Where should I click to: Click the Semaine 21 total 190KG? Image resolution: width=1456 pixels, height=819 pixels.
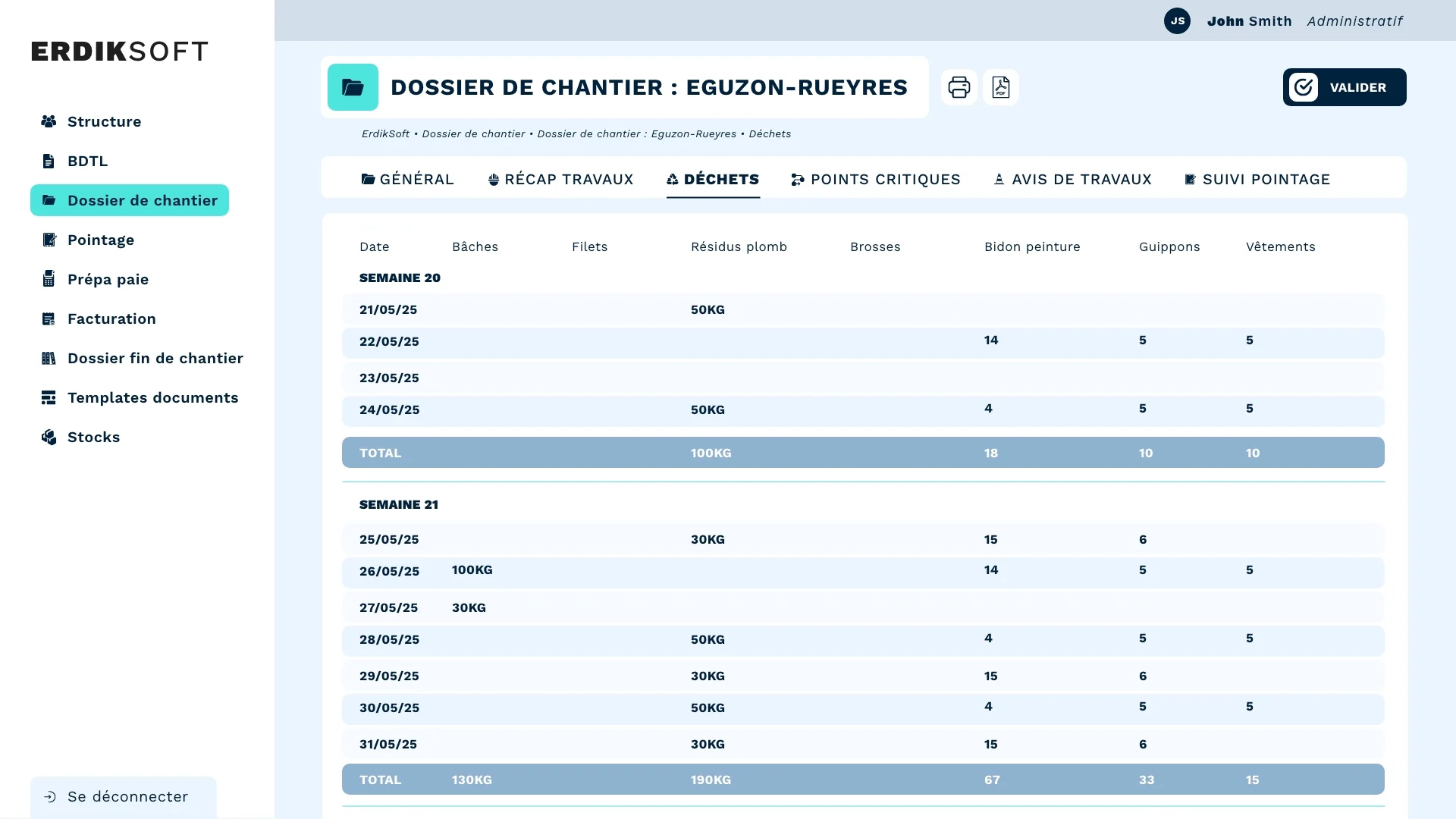pos(711,780)
